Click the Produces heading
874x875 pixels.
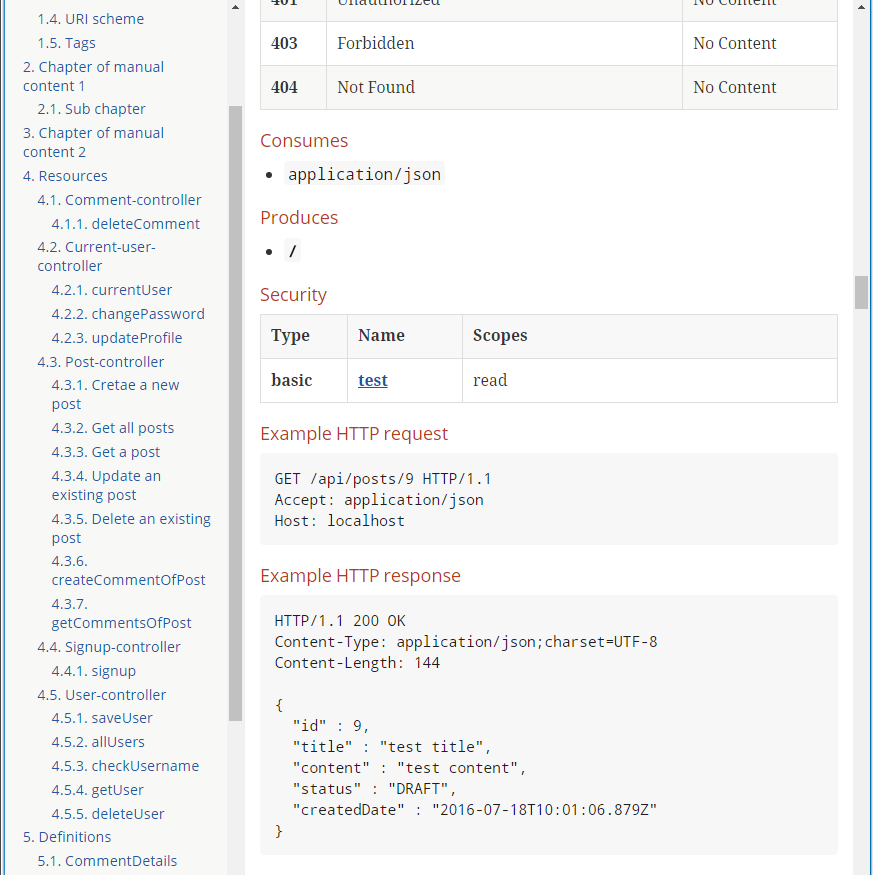click(299, 218)
